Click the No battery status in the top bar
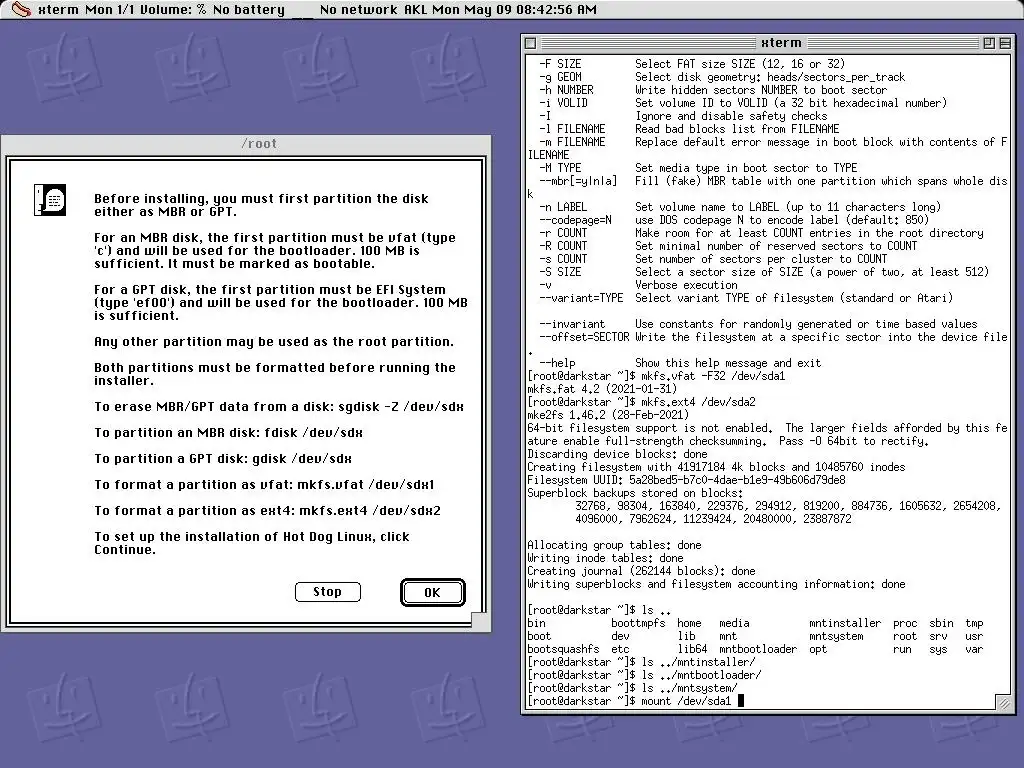The image size is (1024, 768). pyautogui.click(x=249, y=10)
